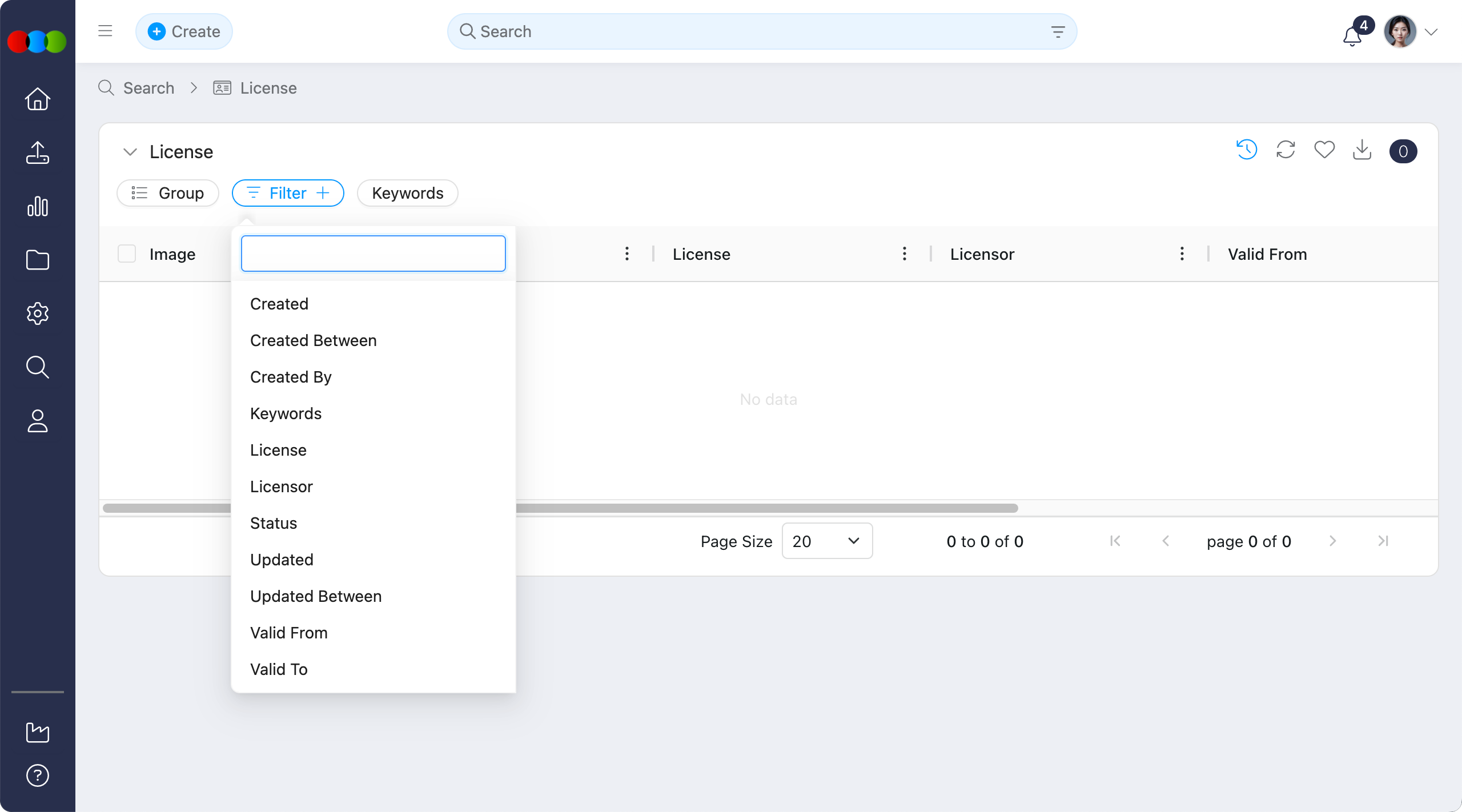
Task: Pick Valid To filter option
Action: 279,669
